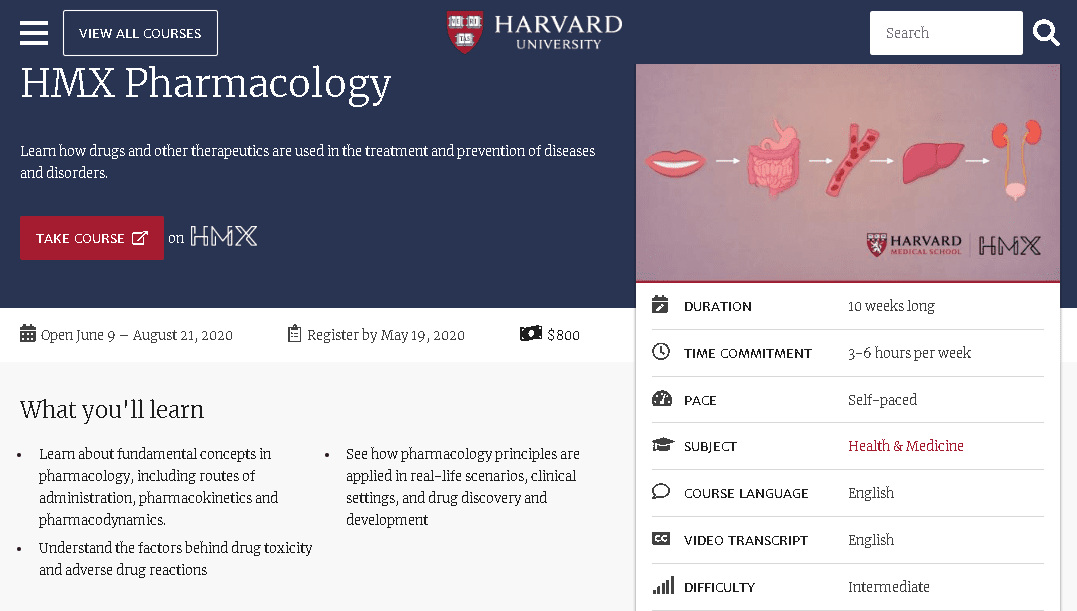The width and height of the screenshot is (1077, 611).
Task: Click the HMX logo beside Take Course
Action: [223, 237]
